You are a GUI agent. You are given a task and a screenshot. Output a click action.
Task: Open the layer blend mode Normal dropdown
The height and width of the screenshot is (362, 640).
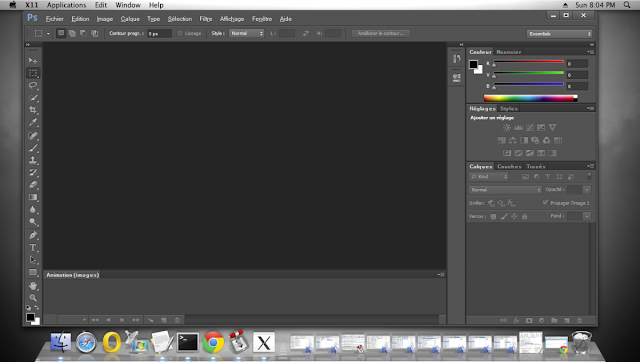click(x=505, y=190)
